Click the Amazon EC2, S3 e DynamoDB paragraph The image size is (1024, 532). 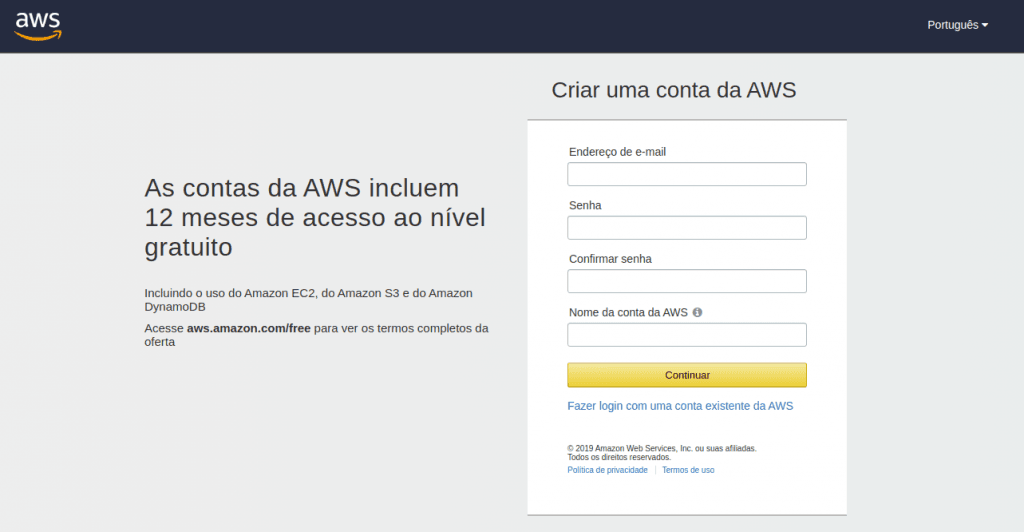tap(308, 299)
